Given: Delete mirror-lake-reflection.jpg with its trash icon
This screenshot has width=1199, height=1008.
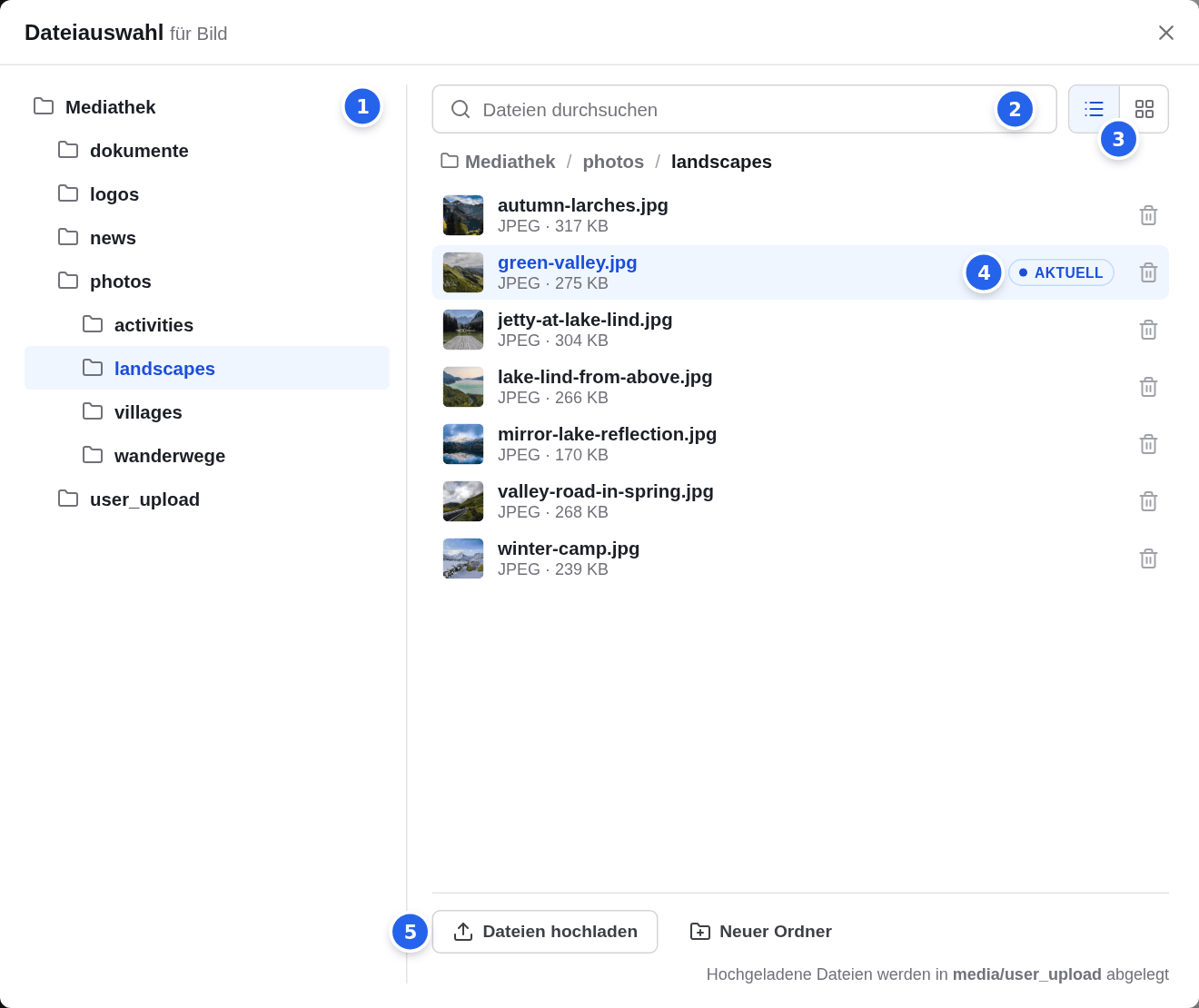Looking at the screenshot, I should [x=1148, y=444].
